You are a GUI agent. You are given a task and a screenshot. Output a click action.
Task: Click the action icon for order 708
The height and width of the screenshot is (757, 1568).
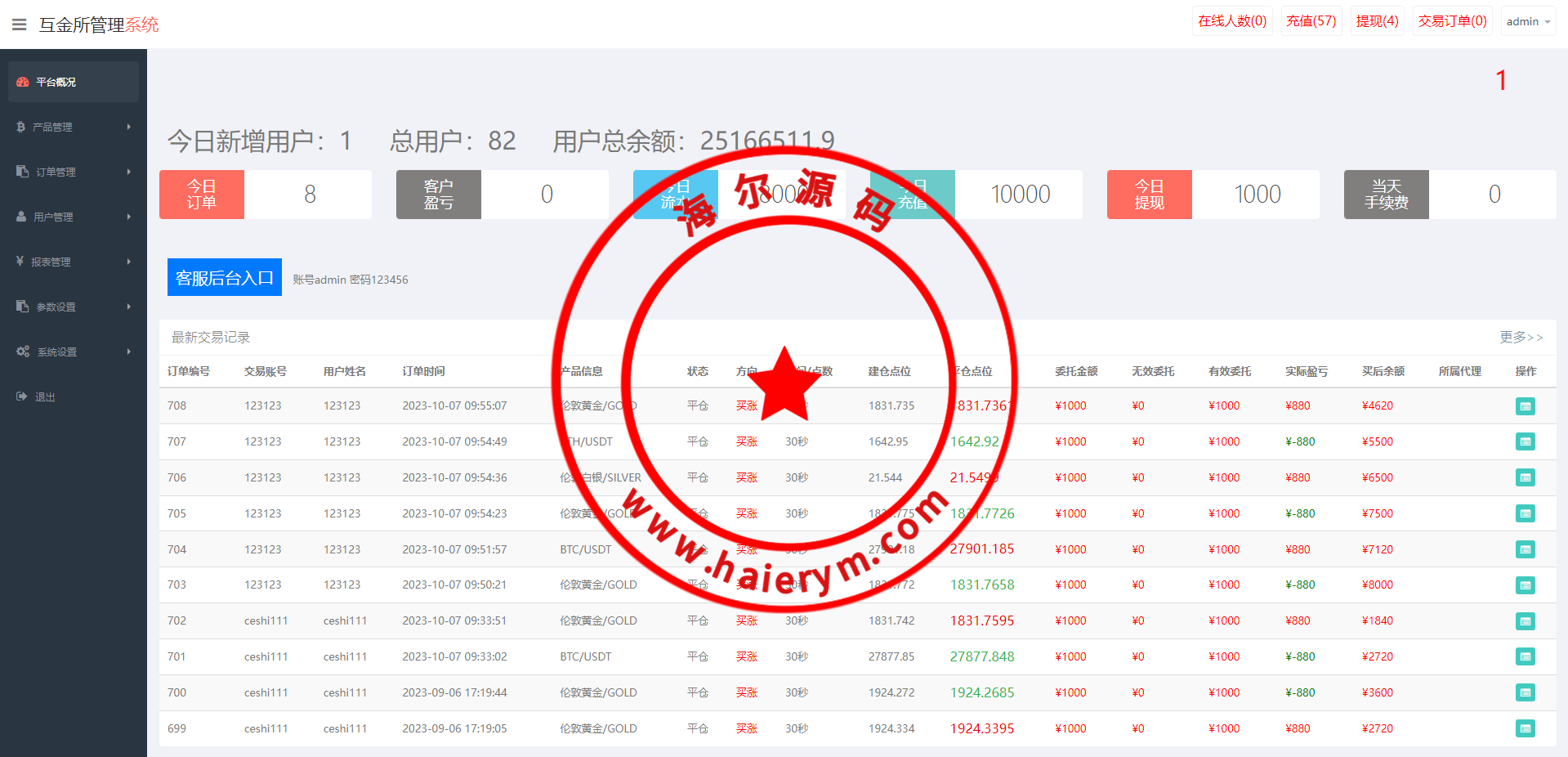(1525, 406)
